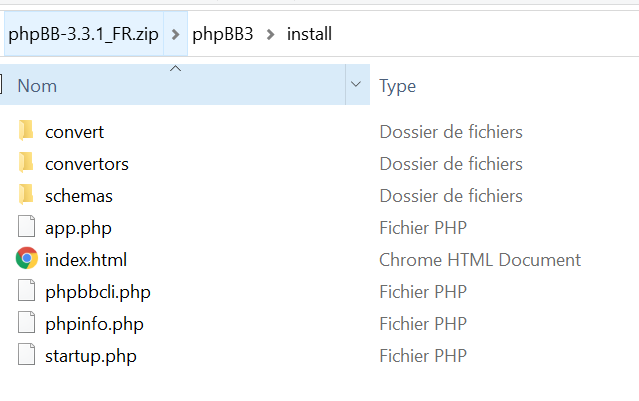This screenshot has width=639, height=401.
Task: Select the phpbbcli.php file icon
Action: (x=26, y=291)
